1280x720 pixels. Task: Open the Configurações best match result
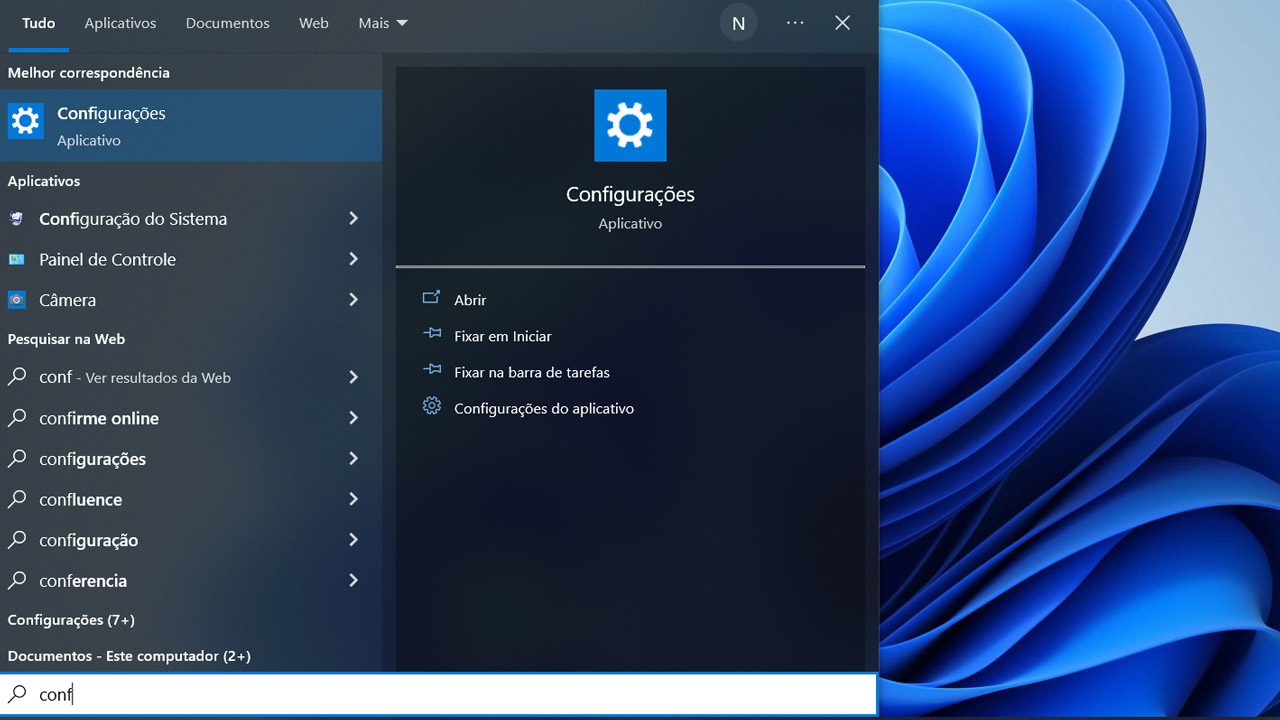191,126
